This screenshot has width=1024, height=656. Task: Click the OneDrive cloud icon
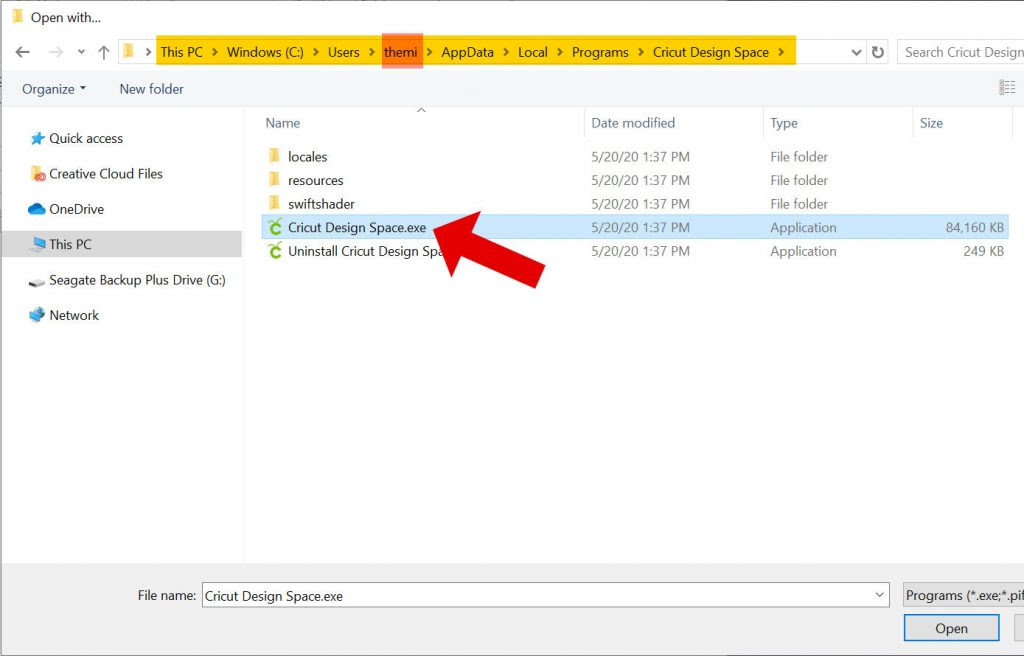click(x=37, y=209)
